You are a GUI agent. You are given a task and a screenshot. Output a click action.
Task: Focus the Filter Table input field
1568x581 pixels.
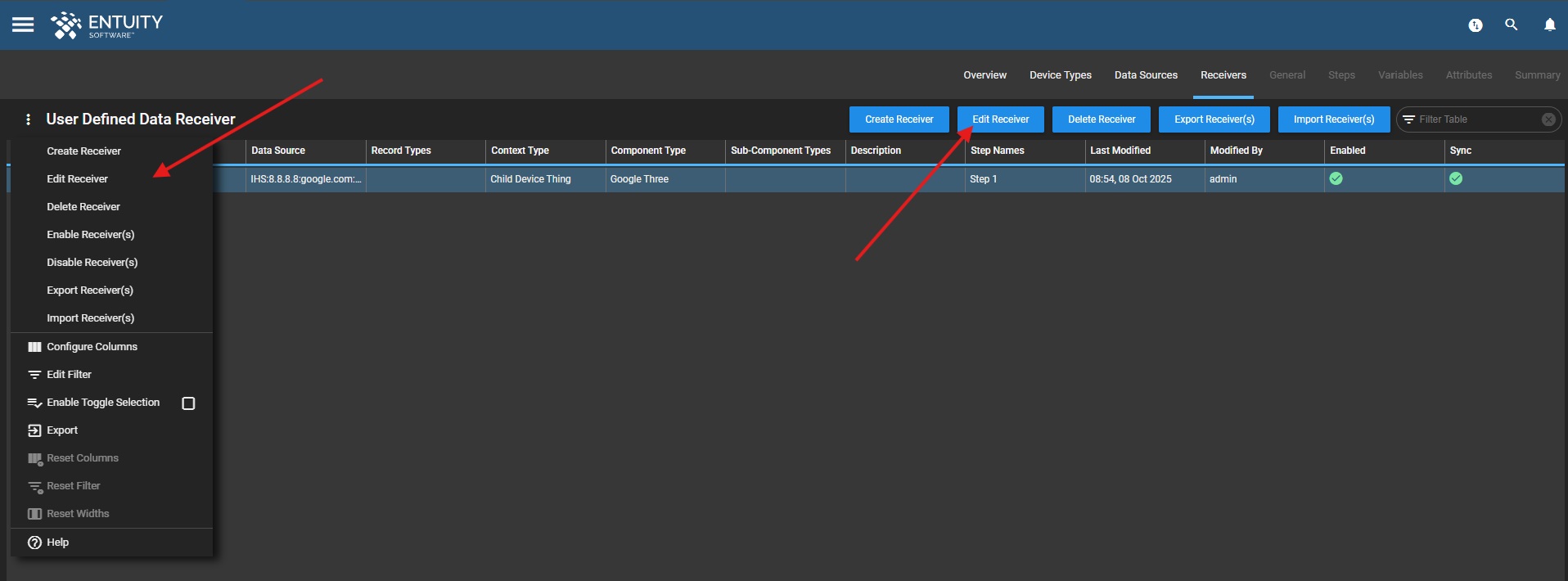point(1477,119)
